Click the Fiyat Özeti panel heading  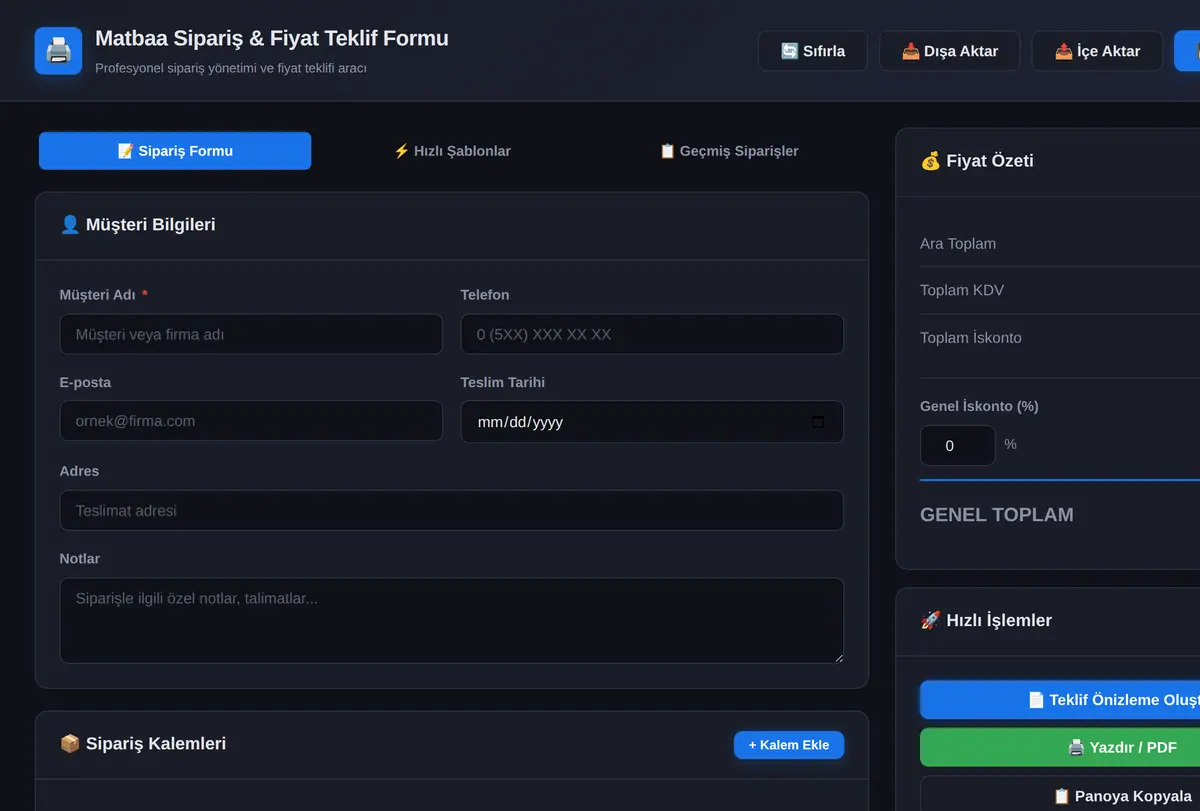977,161
